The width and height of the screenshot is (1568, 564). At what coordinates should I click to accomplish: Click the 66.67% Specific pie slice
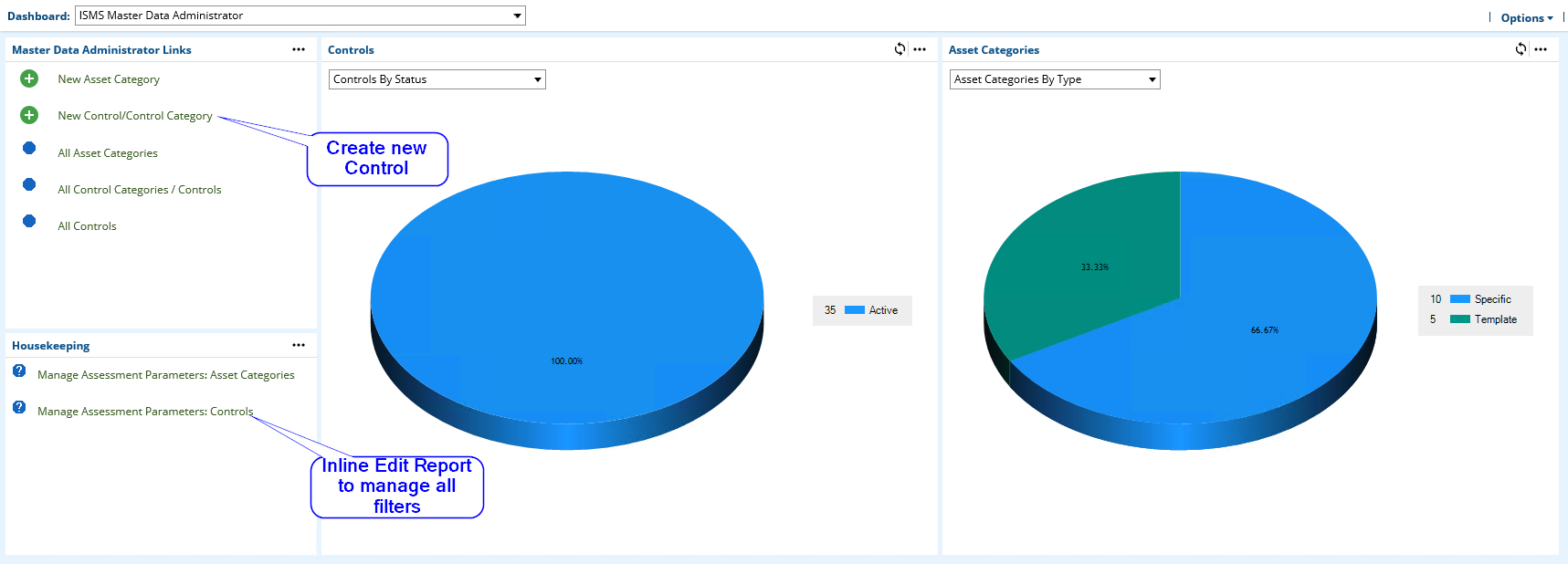1265,329
